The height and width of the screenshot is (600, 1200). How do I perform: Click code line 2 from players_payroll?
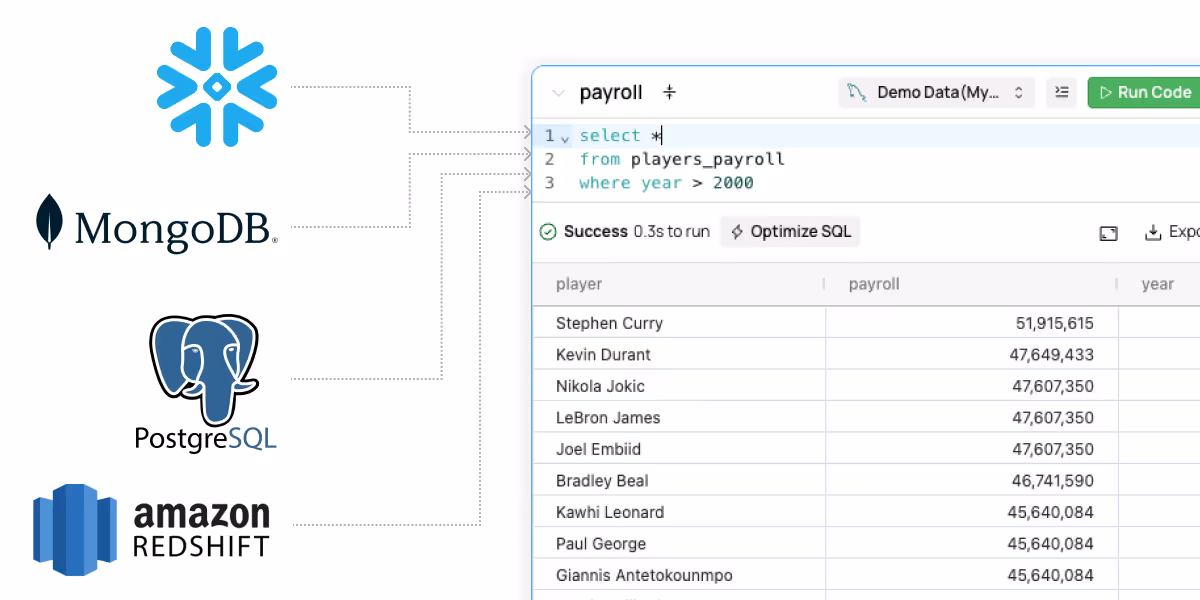(682, 159)
